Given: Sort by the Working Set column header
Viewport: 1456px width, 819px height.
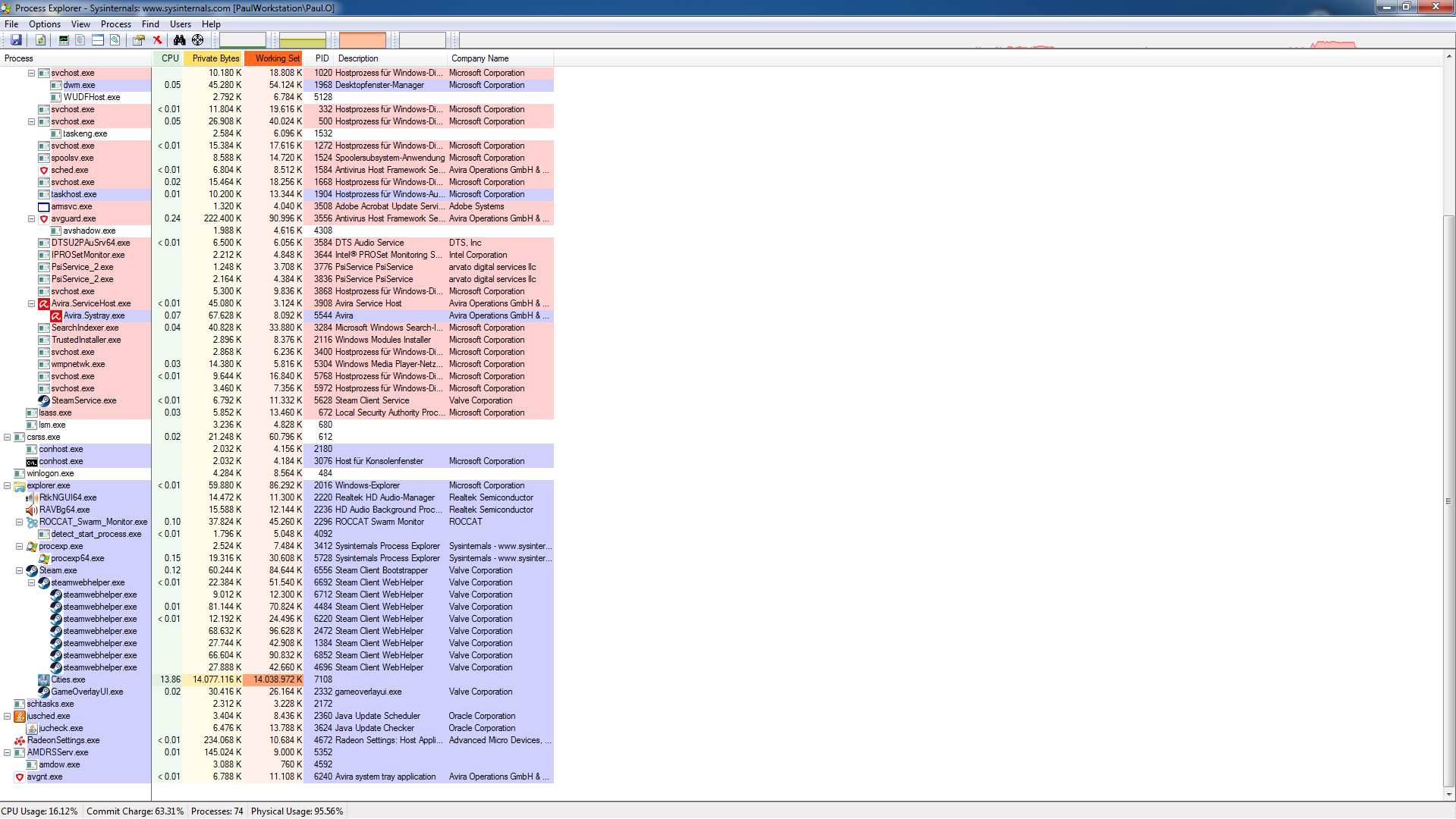Looking at the screenshot, I should point(274,58).
